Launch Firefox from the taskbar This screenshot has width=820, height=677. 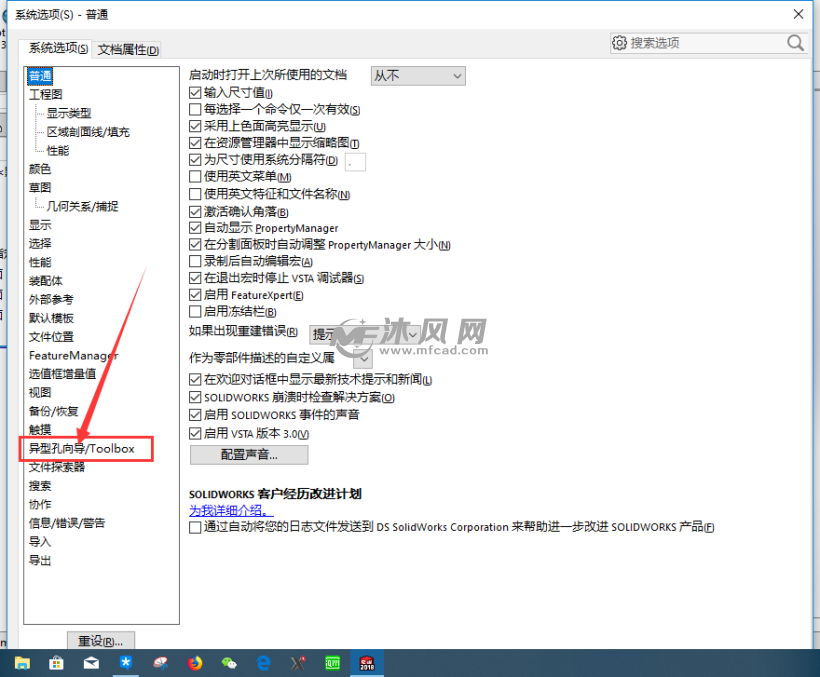click(x=195, y=663)
